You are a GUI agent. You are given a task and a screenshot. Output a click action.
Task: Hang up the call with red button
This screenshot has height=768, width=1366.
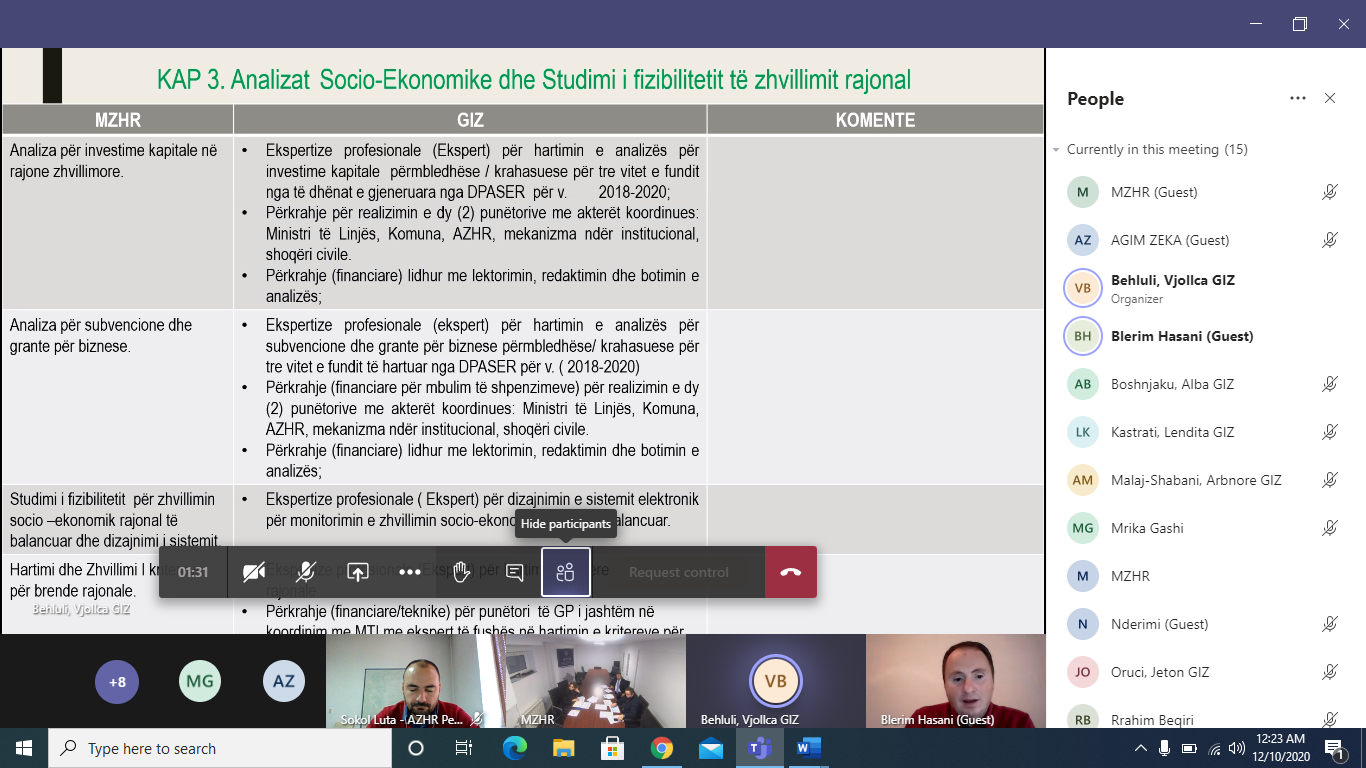[790, 572]
